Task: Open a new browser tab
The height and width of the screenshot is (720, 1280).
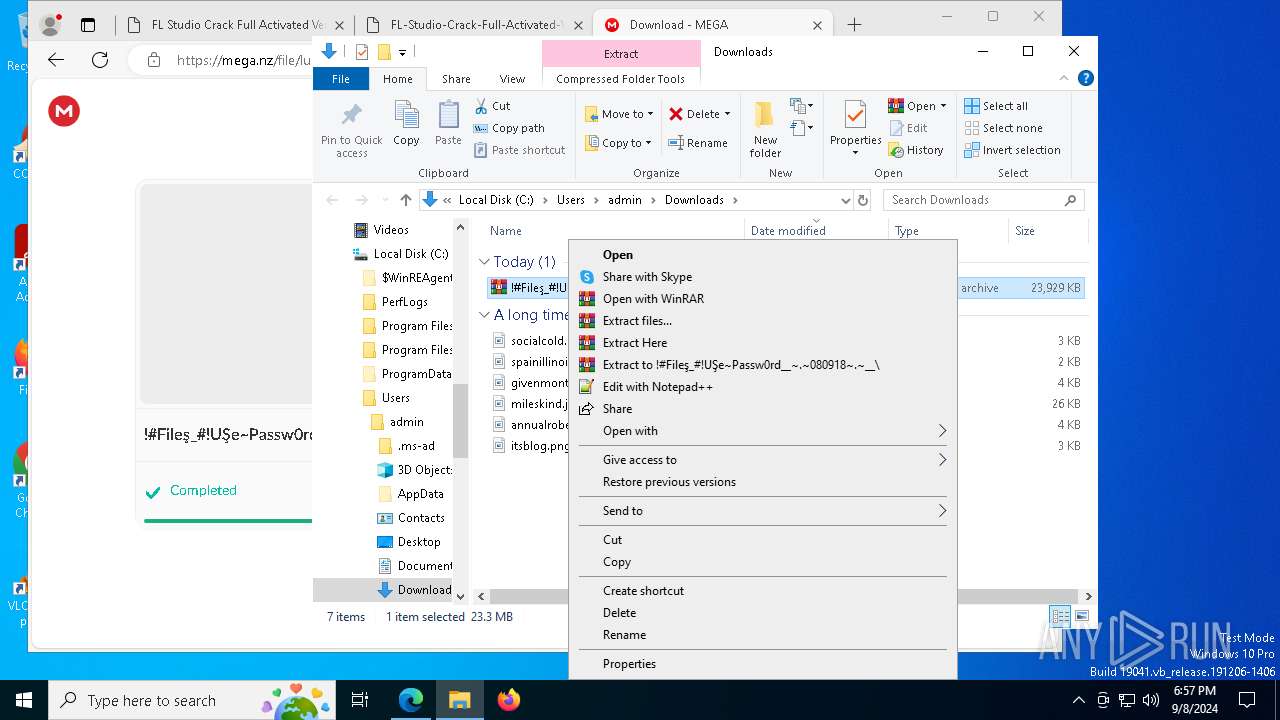Action: pos(854,25)
